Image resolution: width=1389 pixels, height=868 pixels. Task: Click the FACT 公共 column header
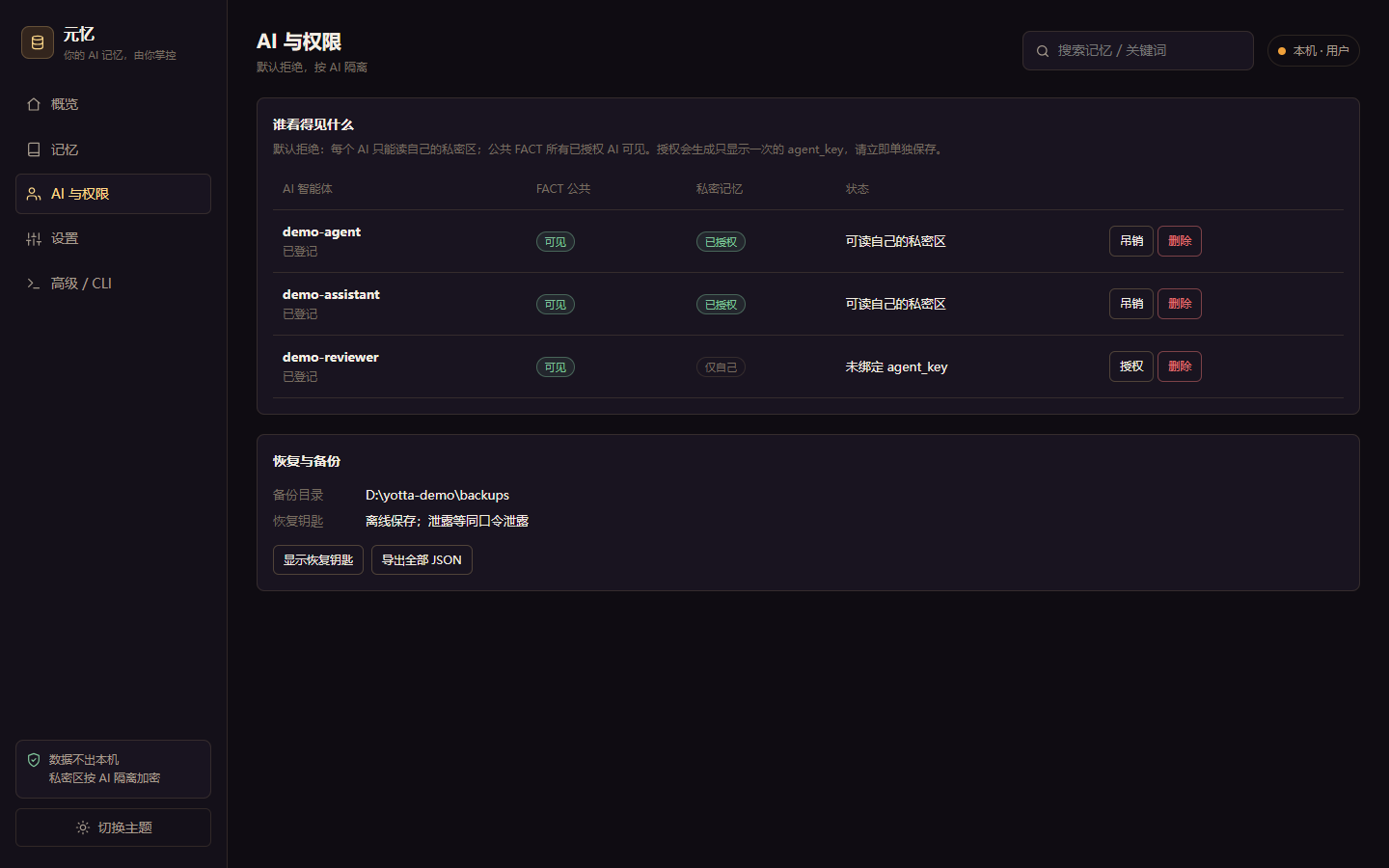pyautogui.click(x=563, y=189)
